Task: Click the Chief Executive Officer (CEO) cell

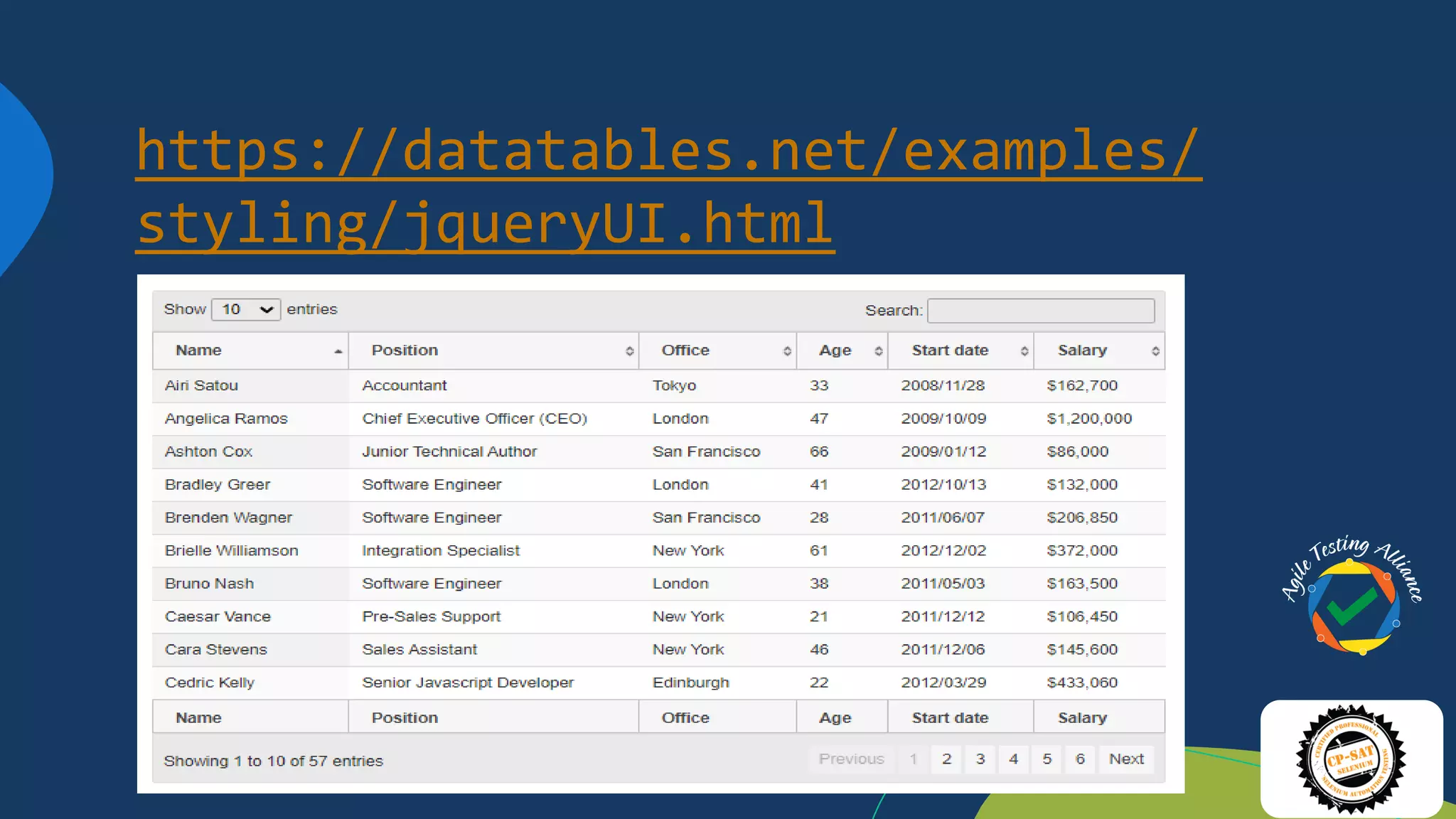Action: [494, 419]
